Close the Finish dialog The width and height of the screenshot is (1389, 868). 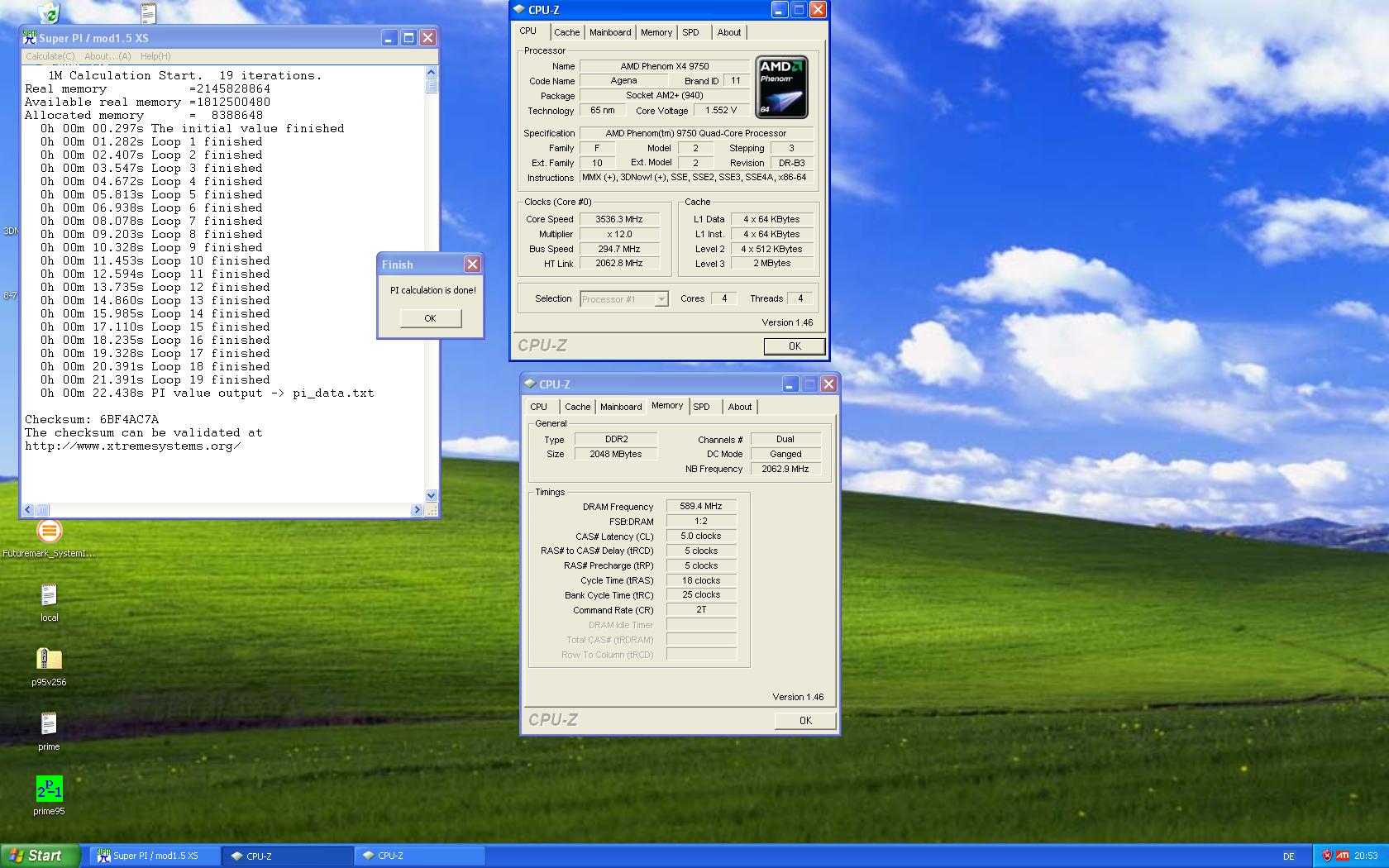point(472,265)
